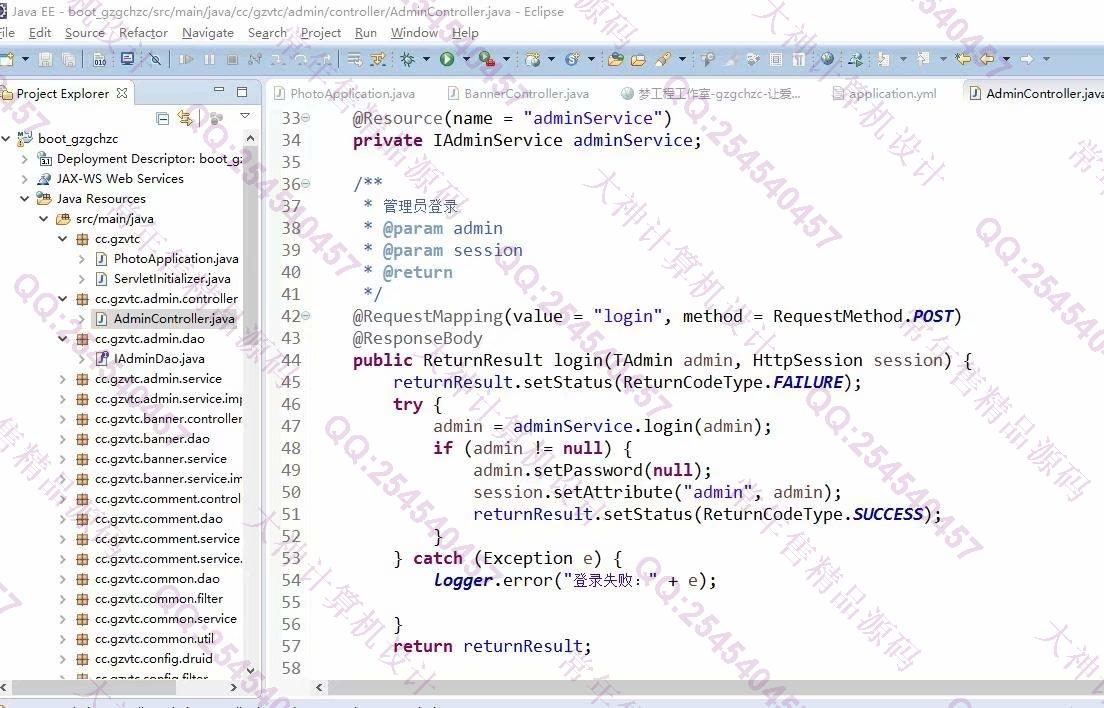This screenshot has height=708, width=1104.
Task: Click the Save All toolbar icon
Action: point(68,60)
